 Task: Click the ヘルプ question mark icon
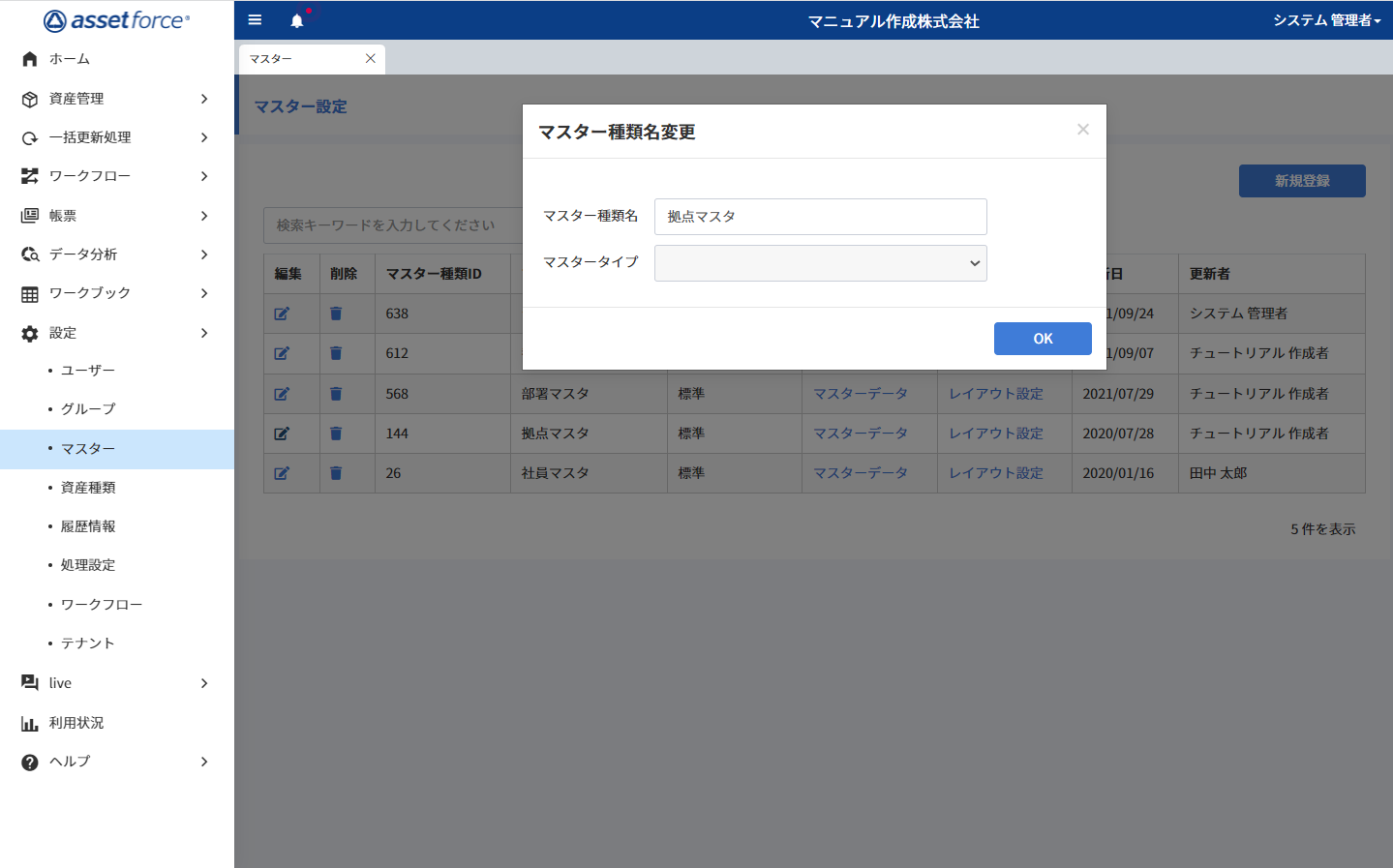pos(28,762)
